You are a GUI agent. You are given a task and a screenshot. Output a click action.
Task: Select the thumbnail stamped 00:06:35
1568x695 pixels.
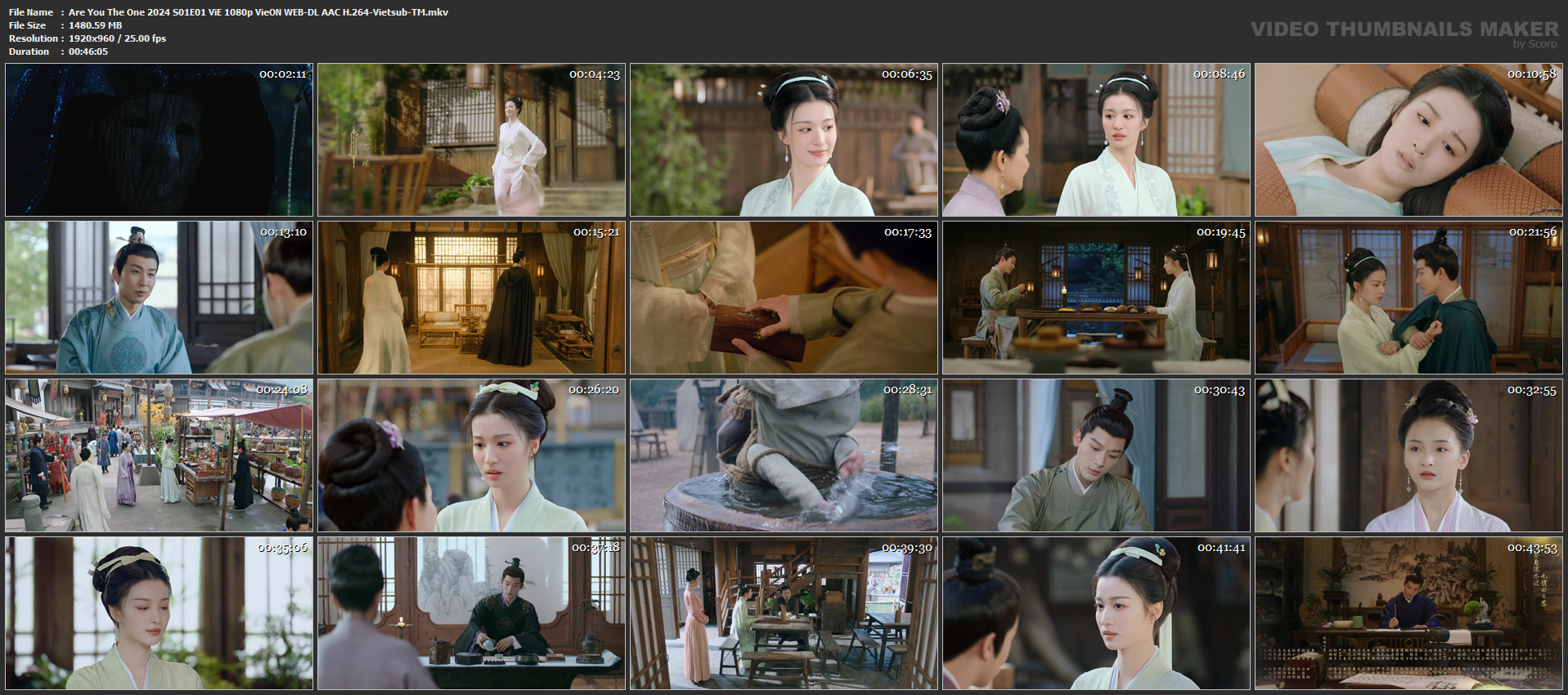point(784,140)
